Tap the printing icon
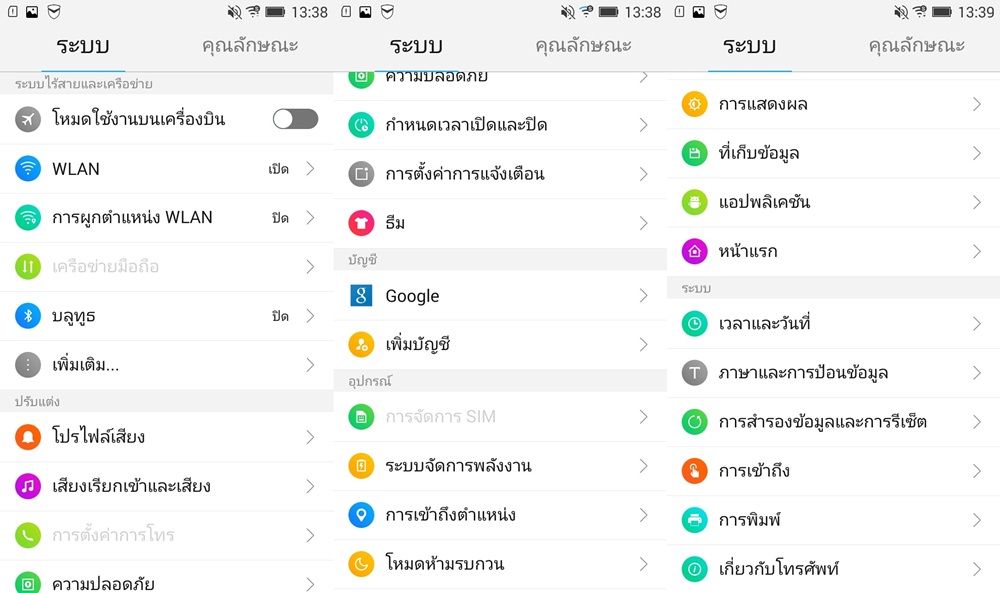The image size is (1000, 593). (694, 520)
